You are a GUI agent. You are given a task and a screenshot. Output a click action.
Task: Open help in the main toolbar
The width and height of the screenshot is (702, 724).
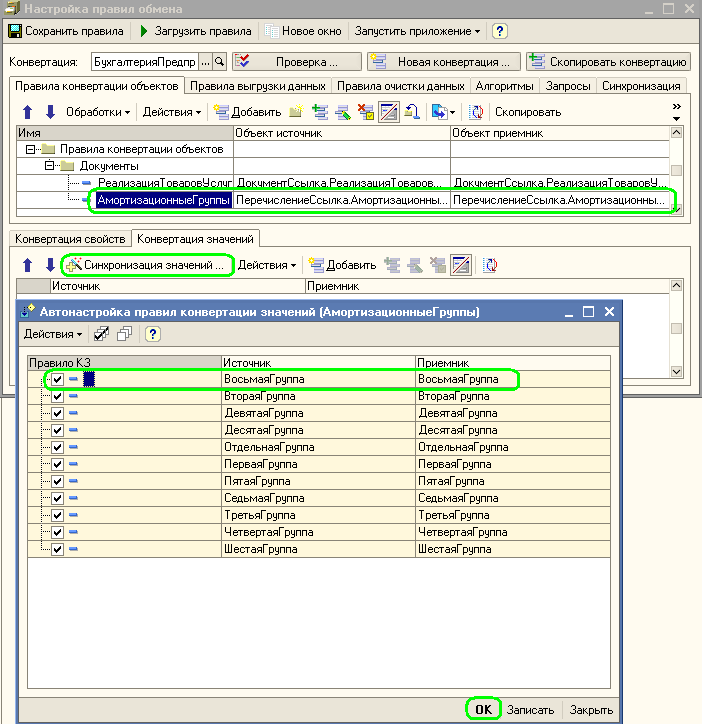500,31
